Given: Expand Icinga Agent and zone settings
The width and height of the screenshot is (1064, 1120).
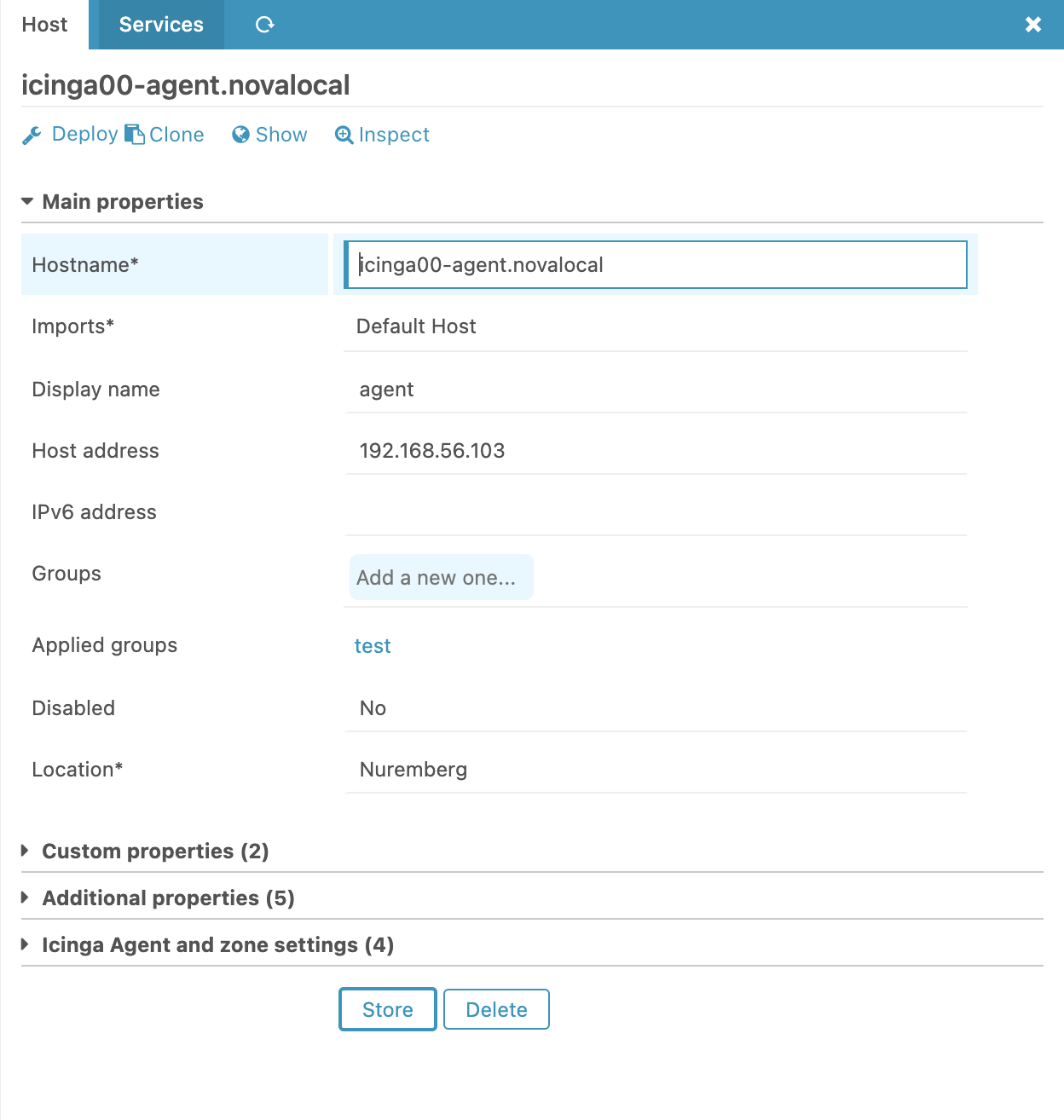Looking at the screenshot, I should click(217, 944).
